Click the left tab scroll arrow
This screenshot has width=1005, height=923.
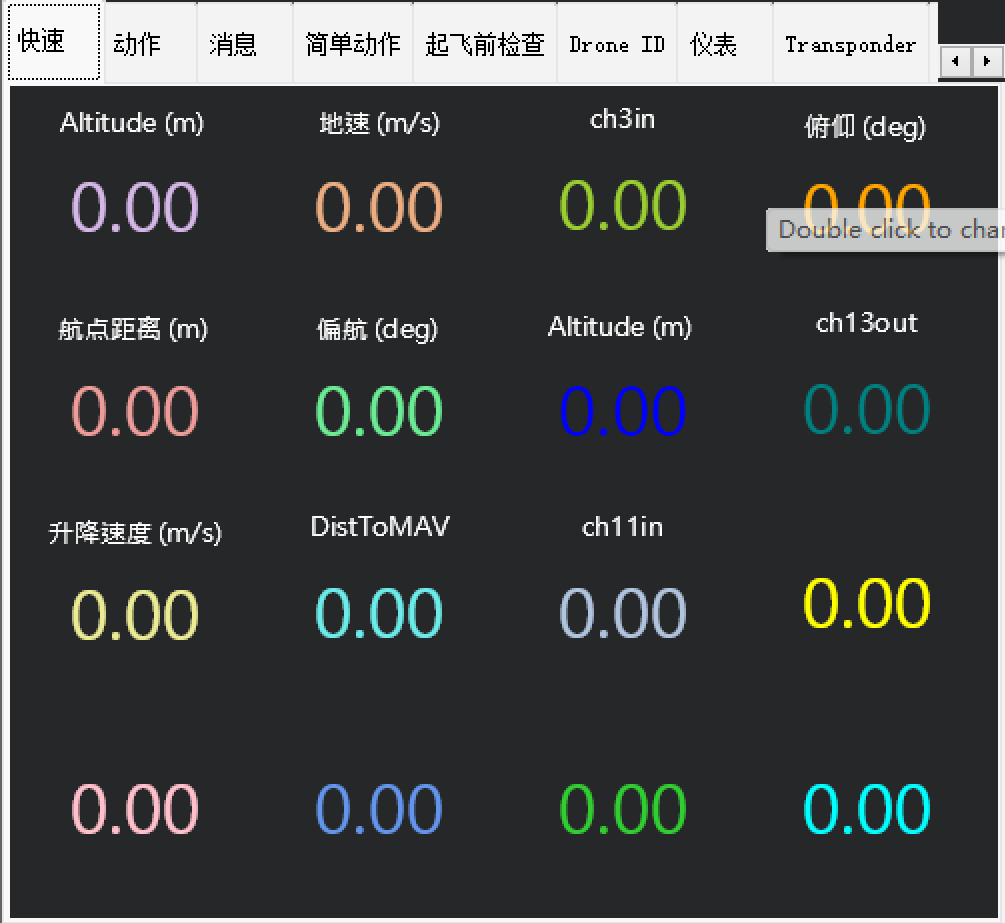tap(956, 62)
